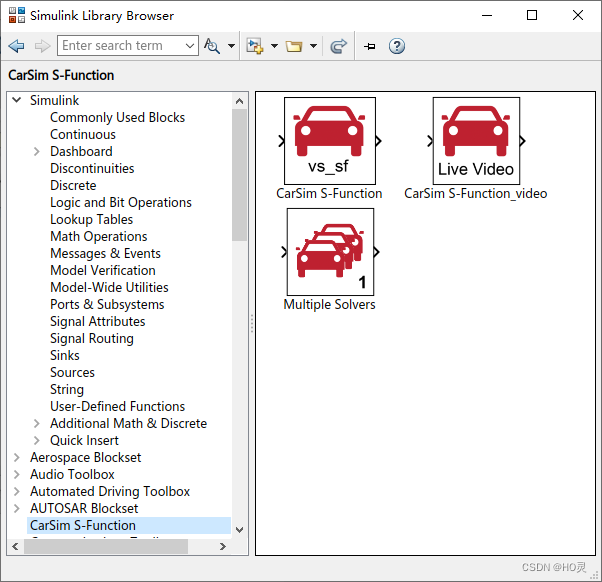Open Help with question mark icon
602x582 pixels.
point(397,46)
